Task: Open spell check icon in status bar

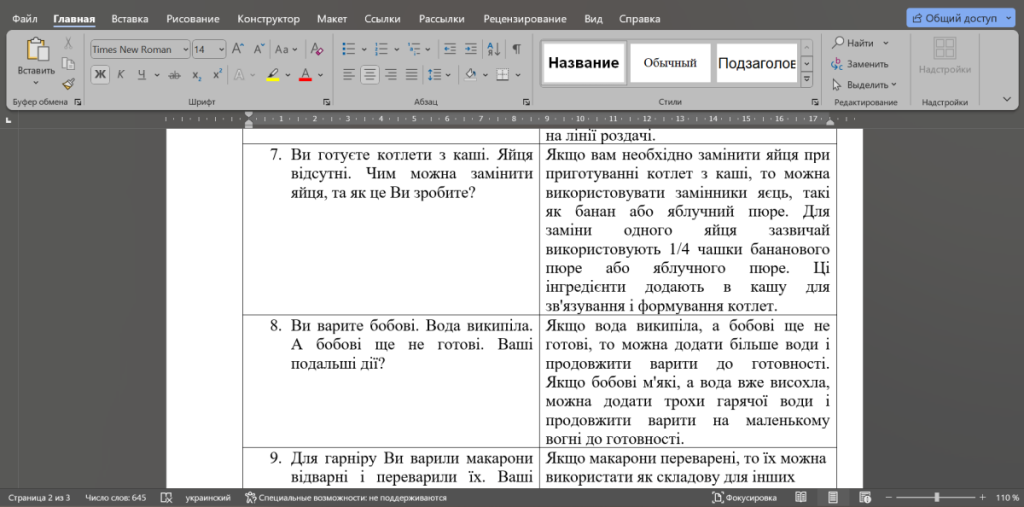Action: point(166,498)
